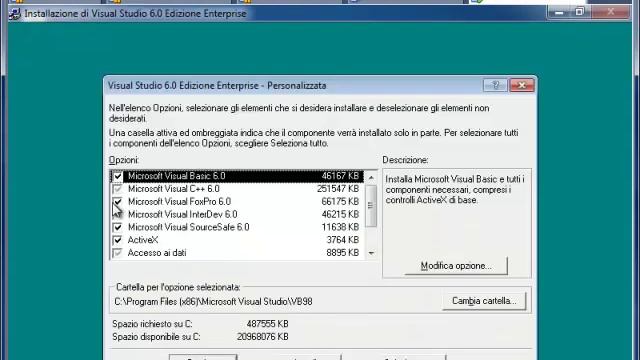Click the 20968076 KB available space value
The width and height of the screenshot is (640, 360).
click(x=262, y=337)
